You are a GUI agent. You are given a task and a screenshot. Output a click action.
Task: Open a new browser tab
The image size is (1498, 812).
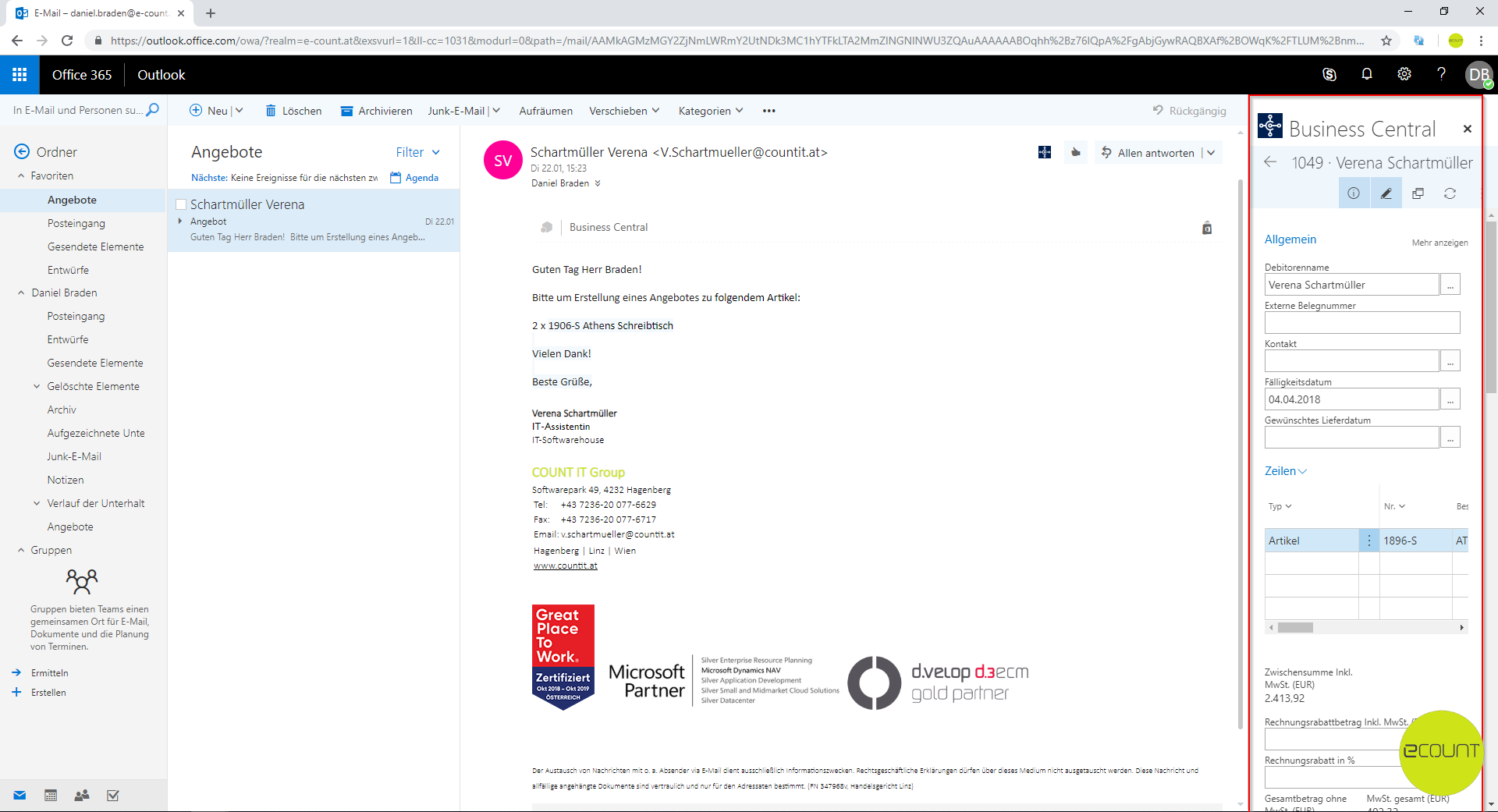click(211, 13)
